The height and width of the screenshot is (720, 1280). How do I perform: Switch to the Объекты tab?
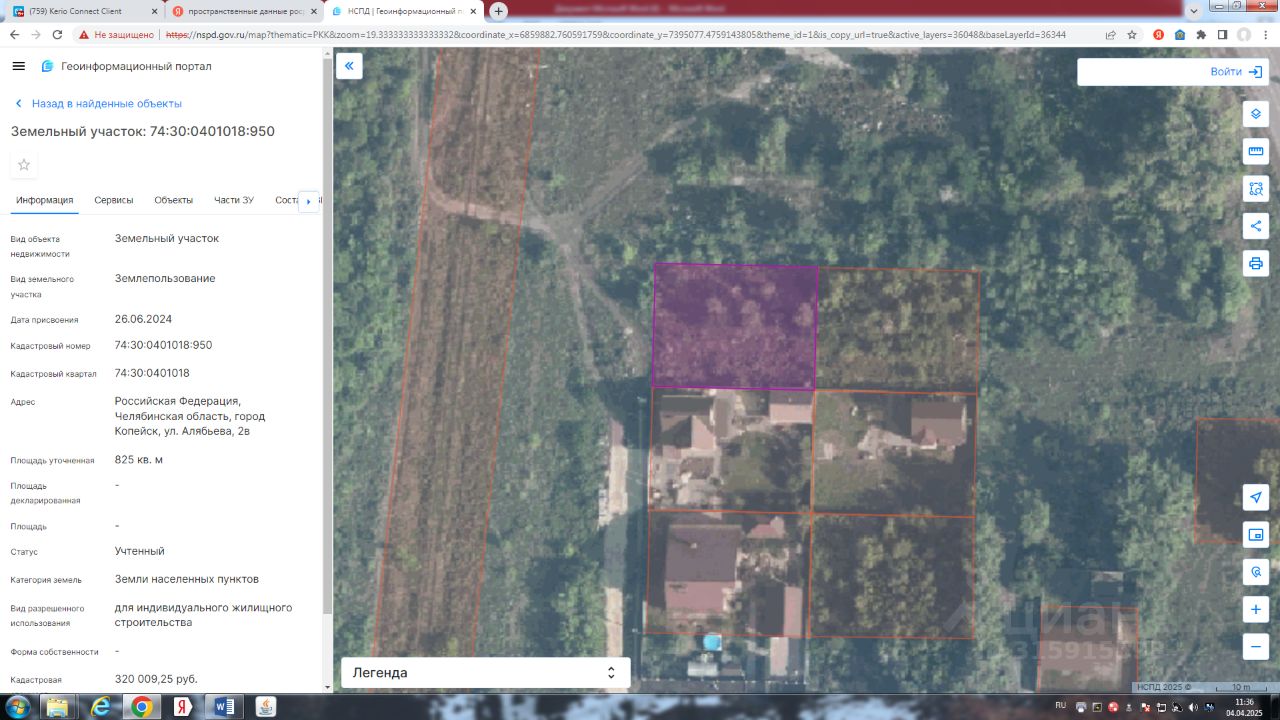(174, 200)
